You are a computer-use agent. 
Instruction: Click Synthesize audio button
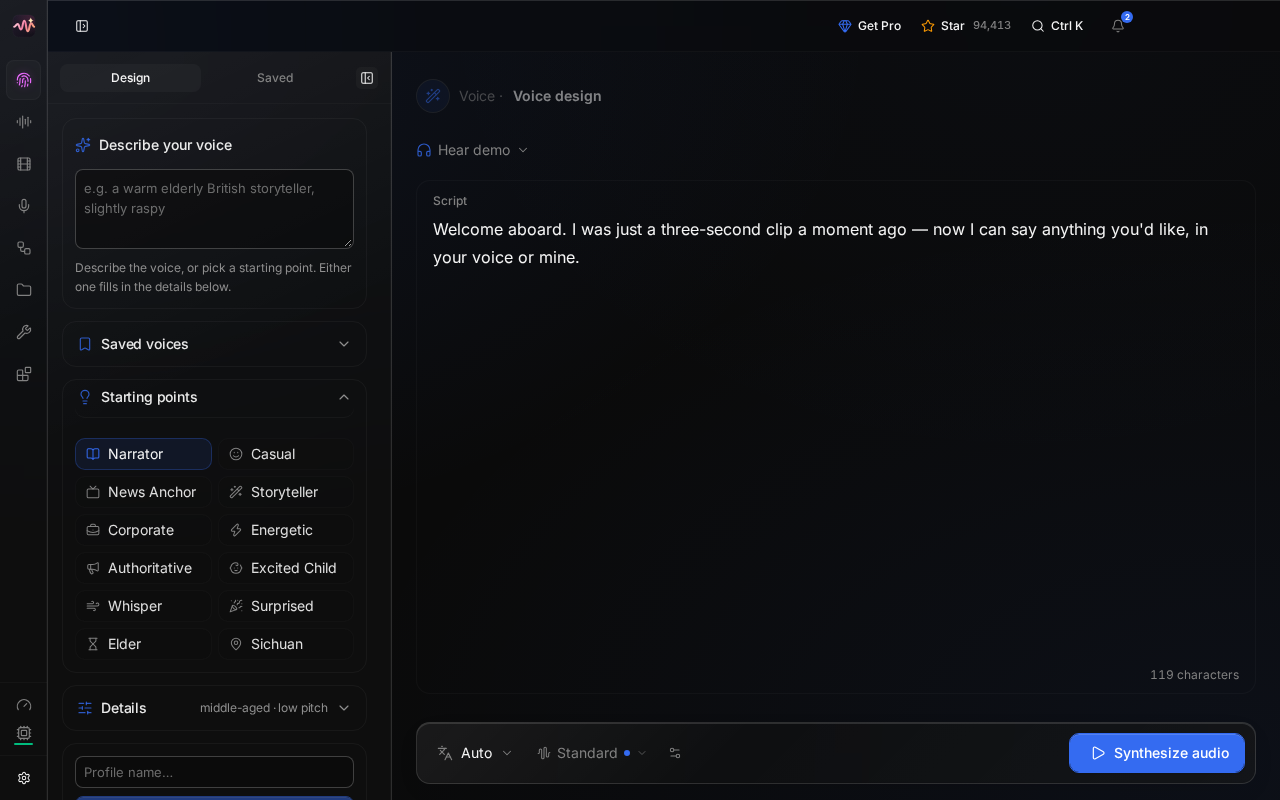click(x=1157, y=753)
